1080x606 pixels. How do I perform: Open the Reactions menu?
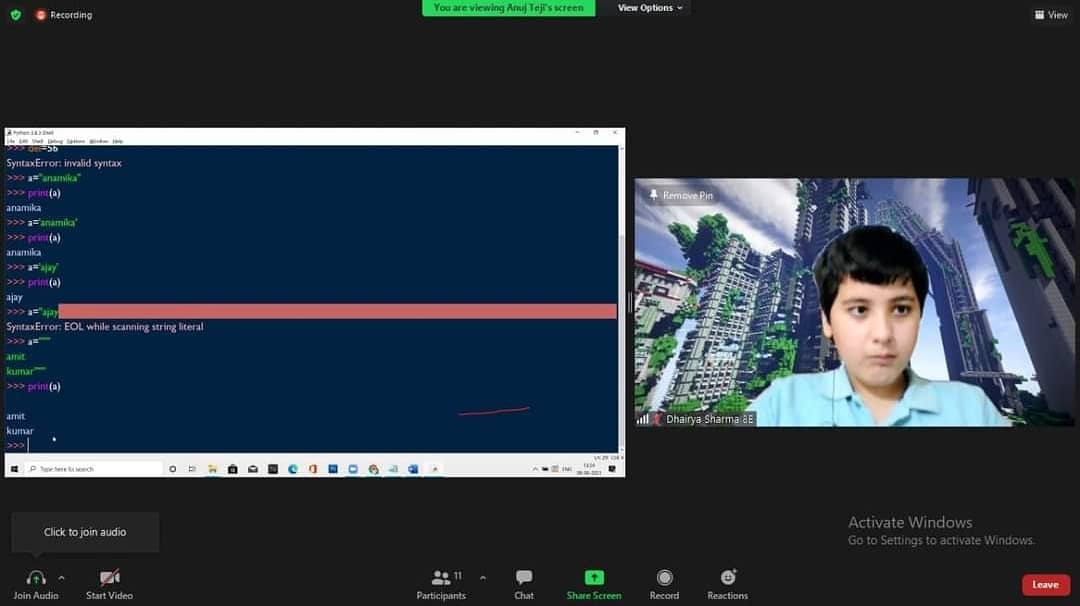pos(727,585)
